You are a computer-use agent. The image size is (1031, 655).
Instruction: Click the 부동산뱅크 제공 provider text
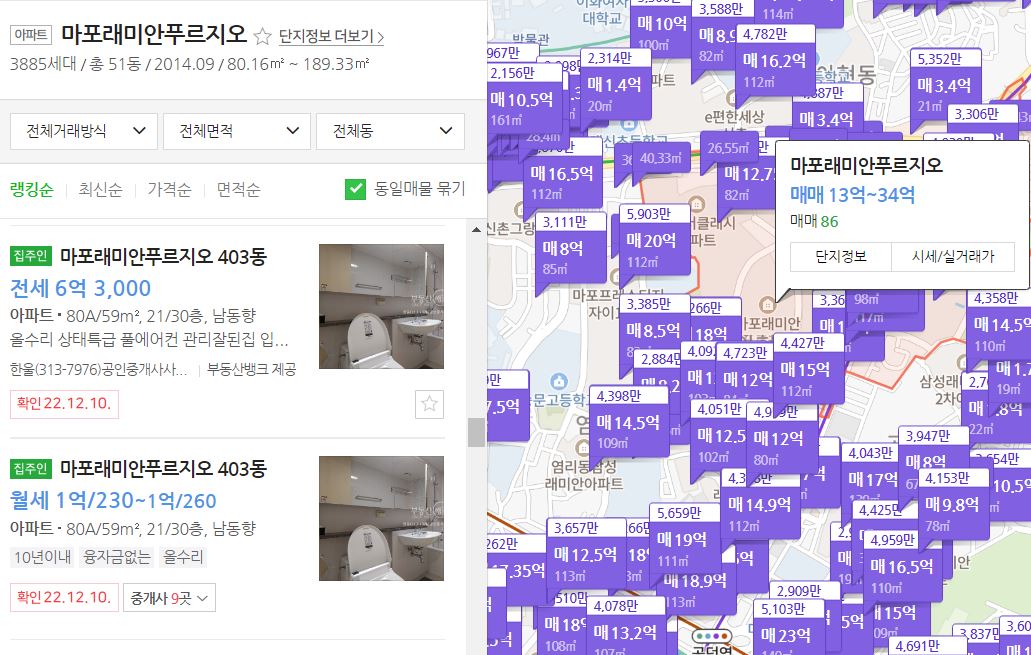(251, 370)
